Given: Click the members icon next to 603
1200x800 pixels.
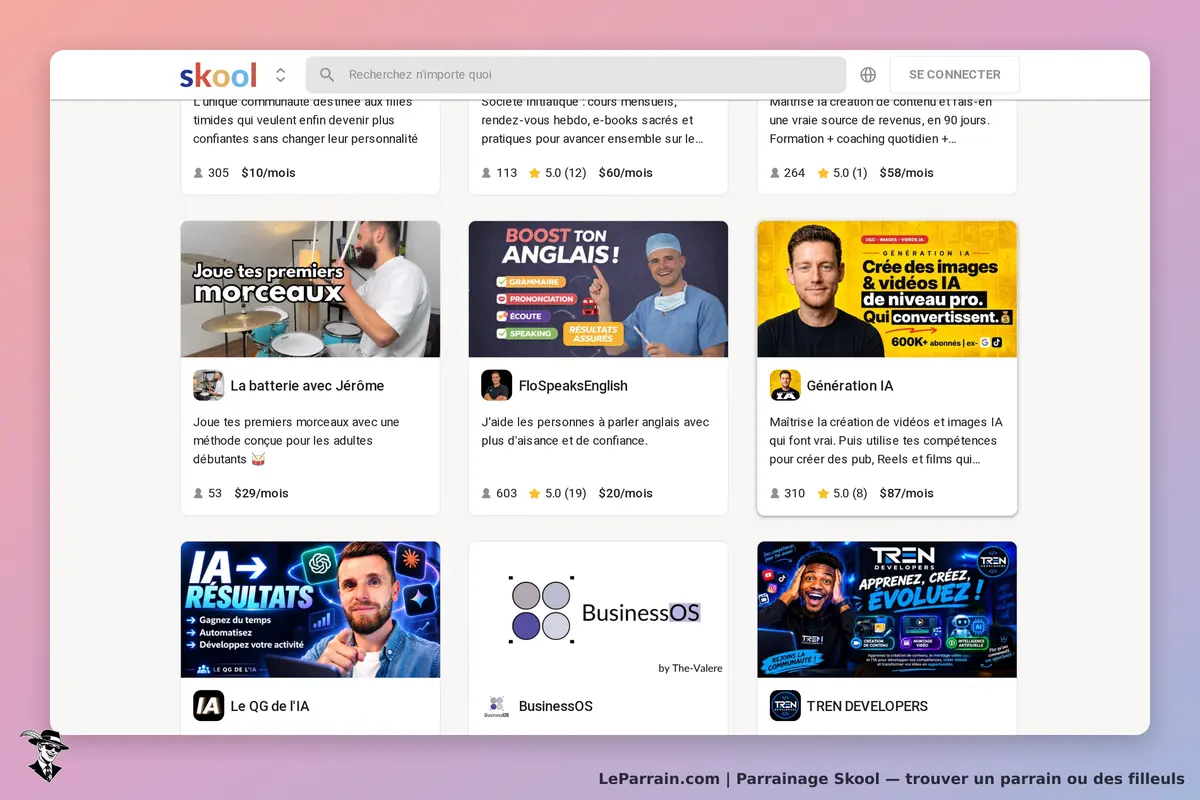Looking at the screenshot, I should [486, 493].
